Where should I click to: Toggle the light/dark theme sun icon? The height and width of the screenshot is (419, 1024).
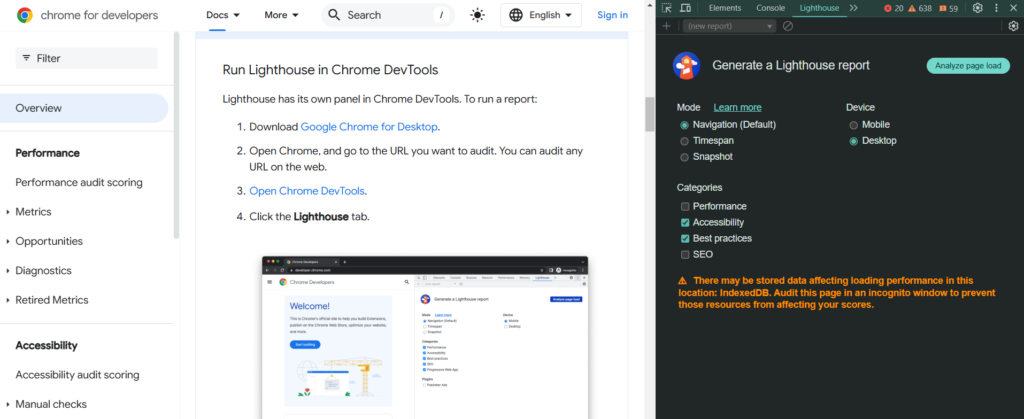point(477,15)
